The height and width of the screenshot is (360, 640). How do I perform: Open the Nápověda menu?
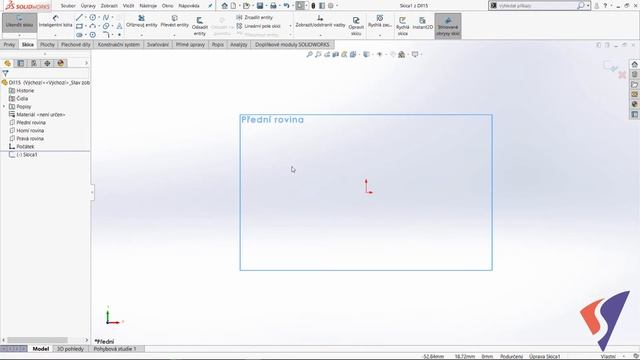[x=189, y=6]
